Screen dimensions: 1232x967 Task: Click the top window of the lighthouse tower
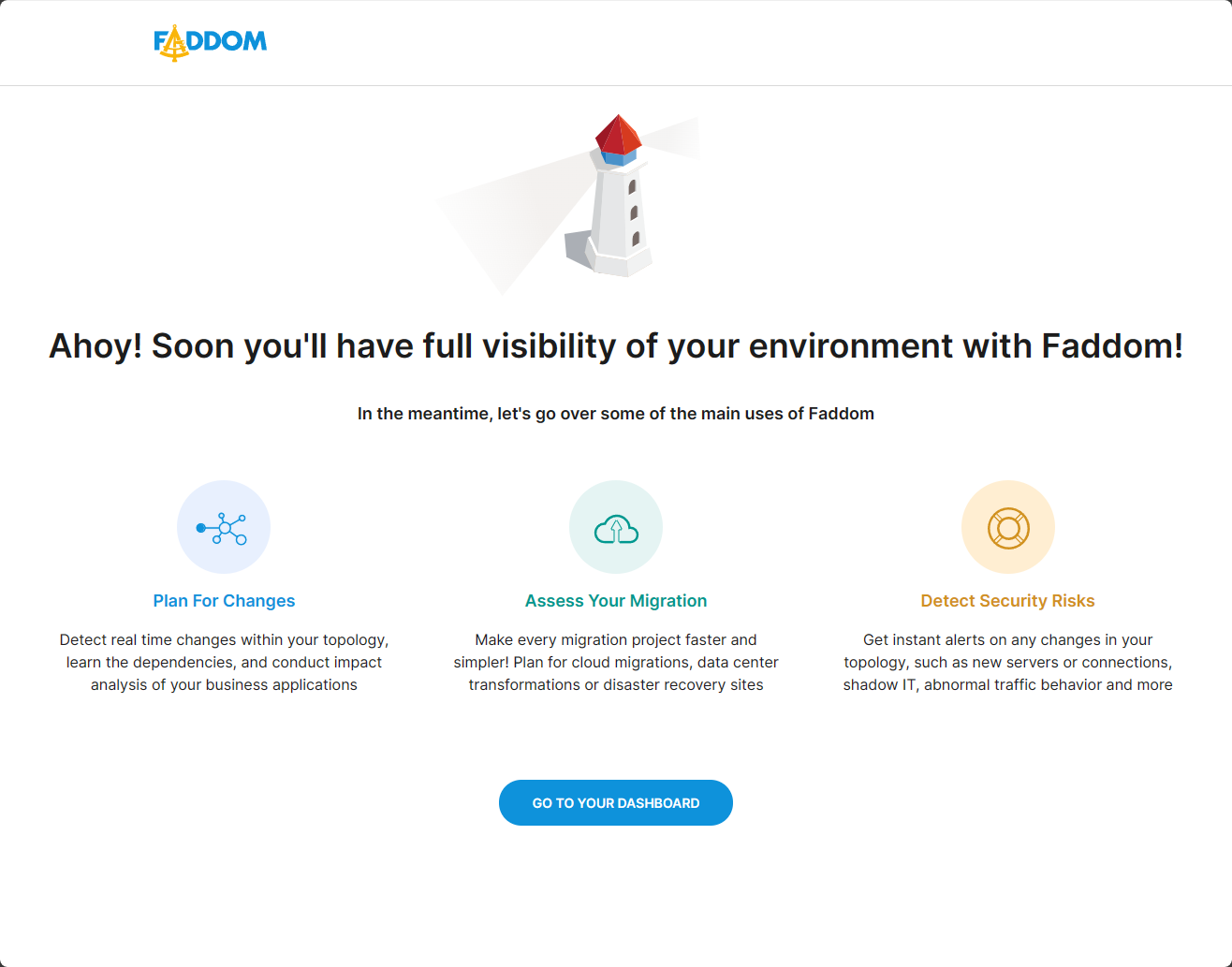(x=633, y=186)
